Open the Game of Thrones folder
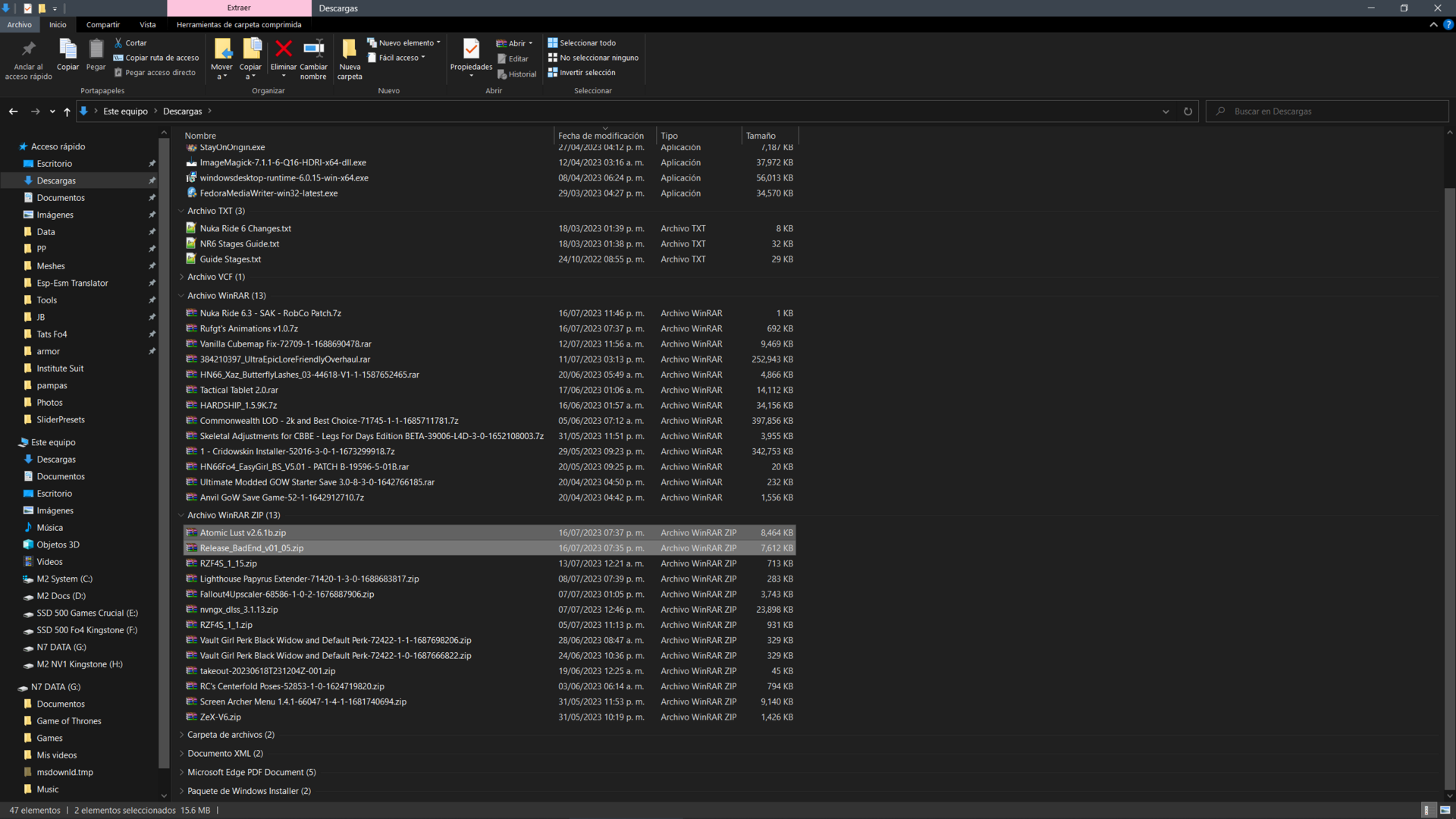The width and height of the screenshot is (1456, 819). pos(69,721)
